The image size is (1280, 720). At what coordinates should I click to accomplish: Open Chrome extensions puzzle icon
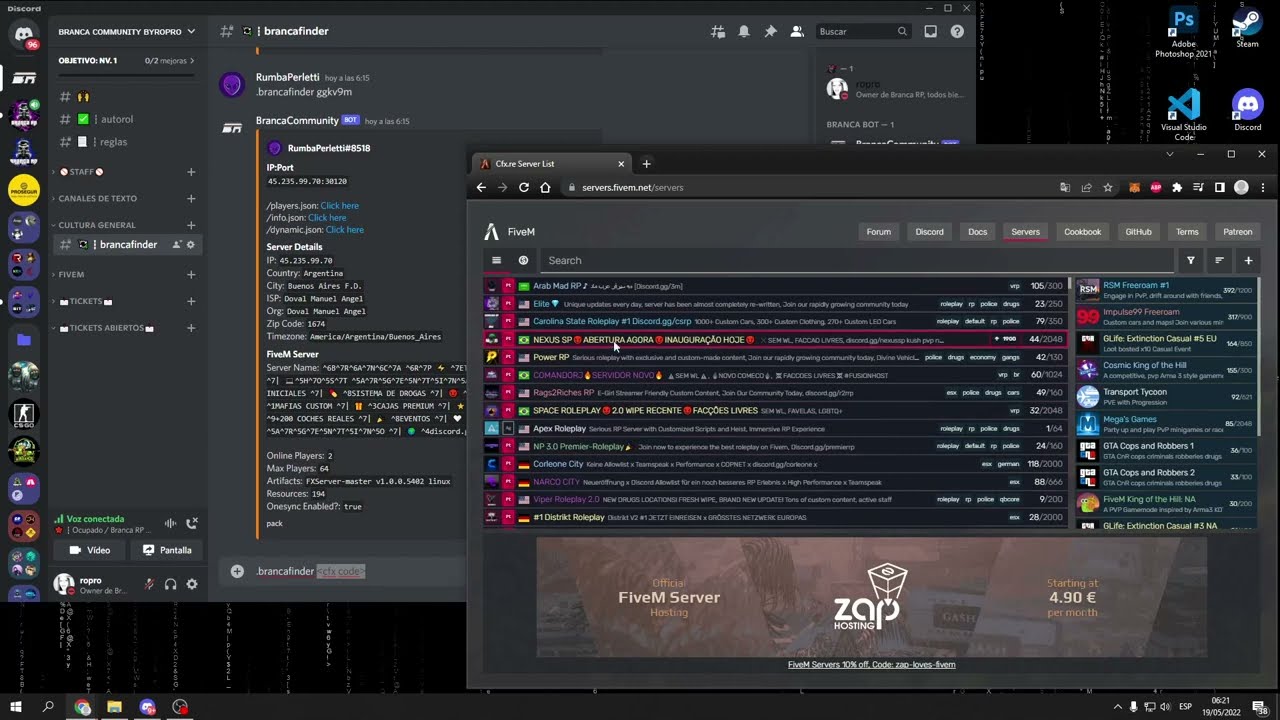point(1176,187)
